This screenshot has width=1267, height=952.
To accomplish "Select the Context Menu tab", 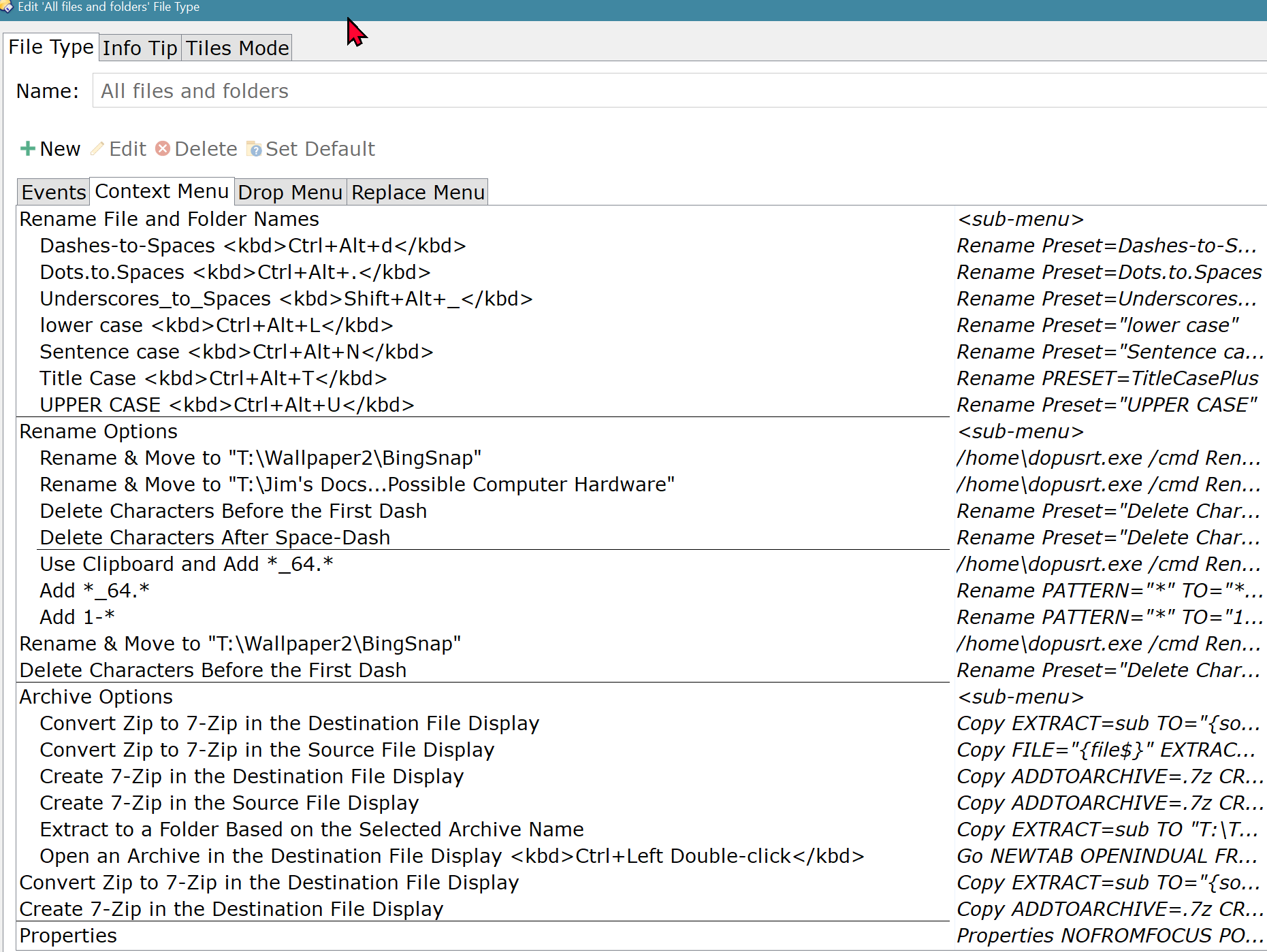I will 162,191.
